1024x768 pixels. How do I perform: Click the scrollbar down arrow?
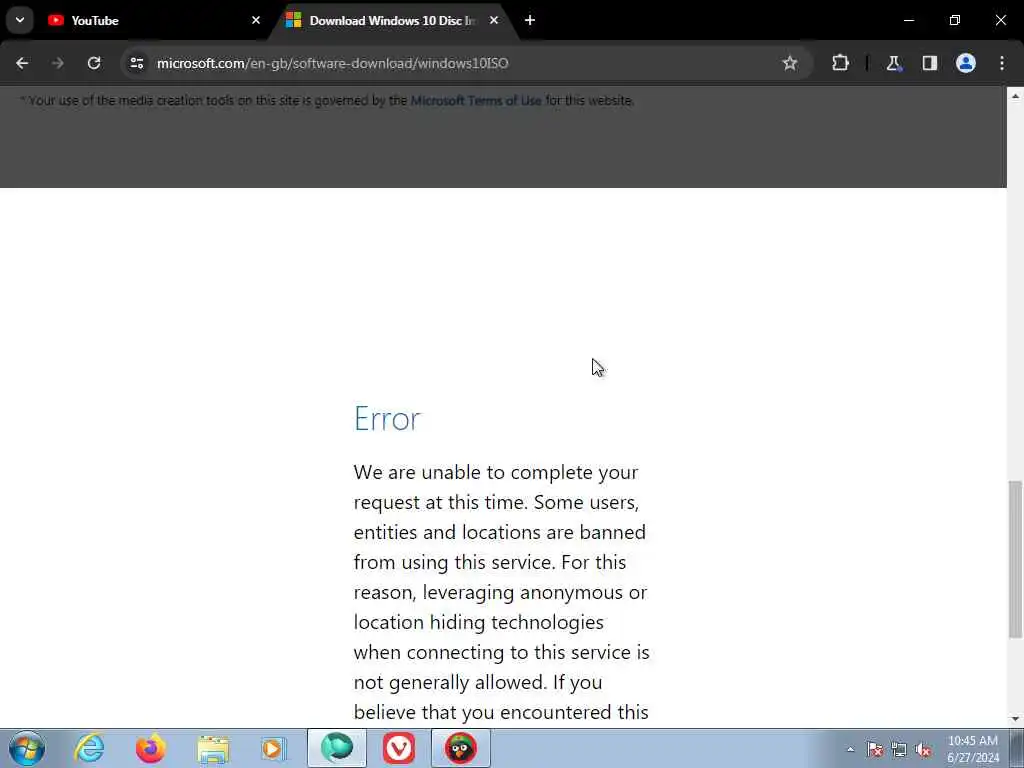1015,719
